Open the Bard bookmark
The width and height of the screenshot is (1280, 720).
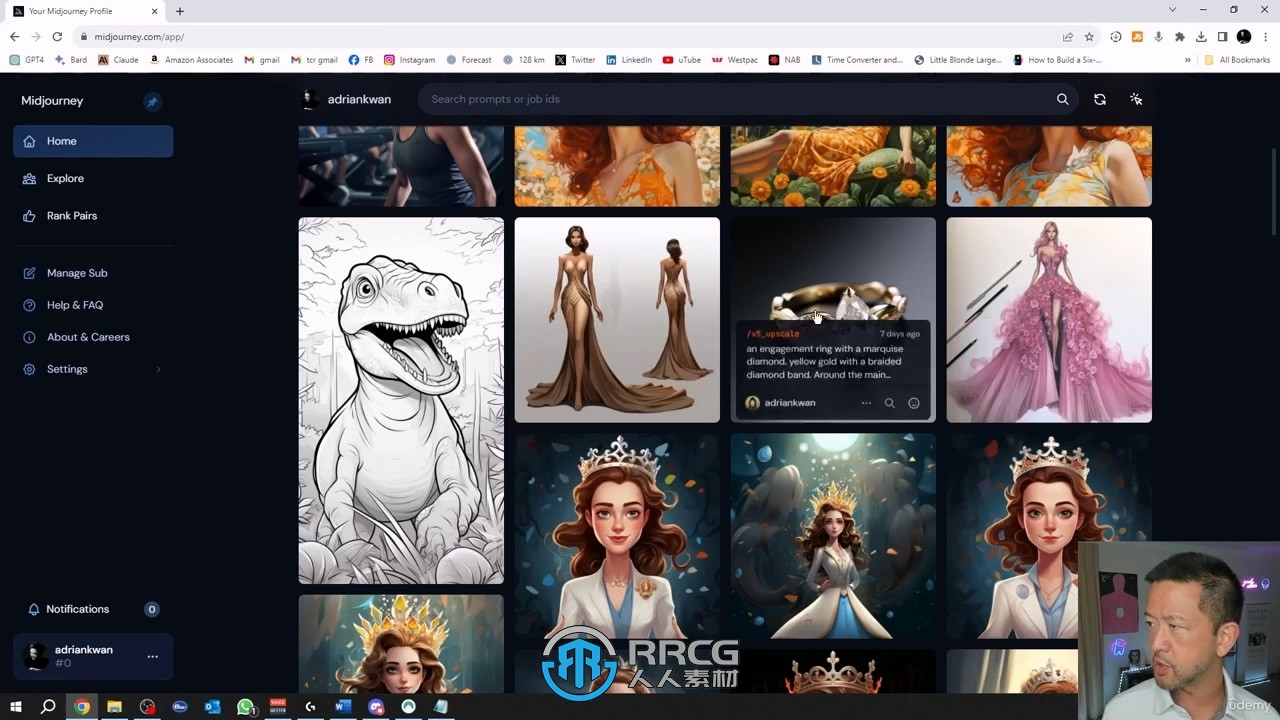(x=71, y=60)
